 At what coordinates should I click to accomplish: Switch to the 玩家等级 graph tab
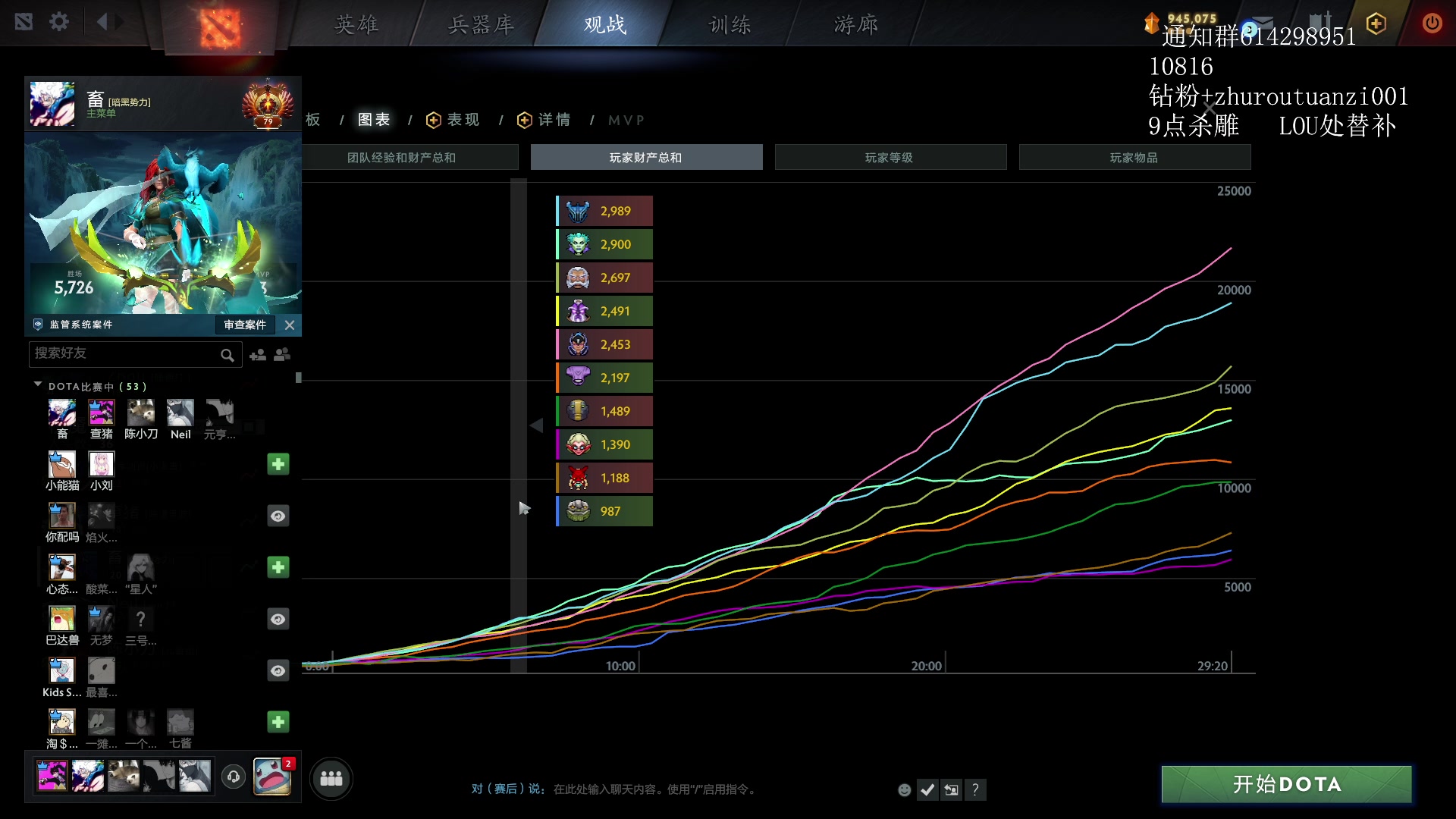tap(890, 157)
